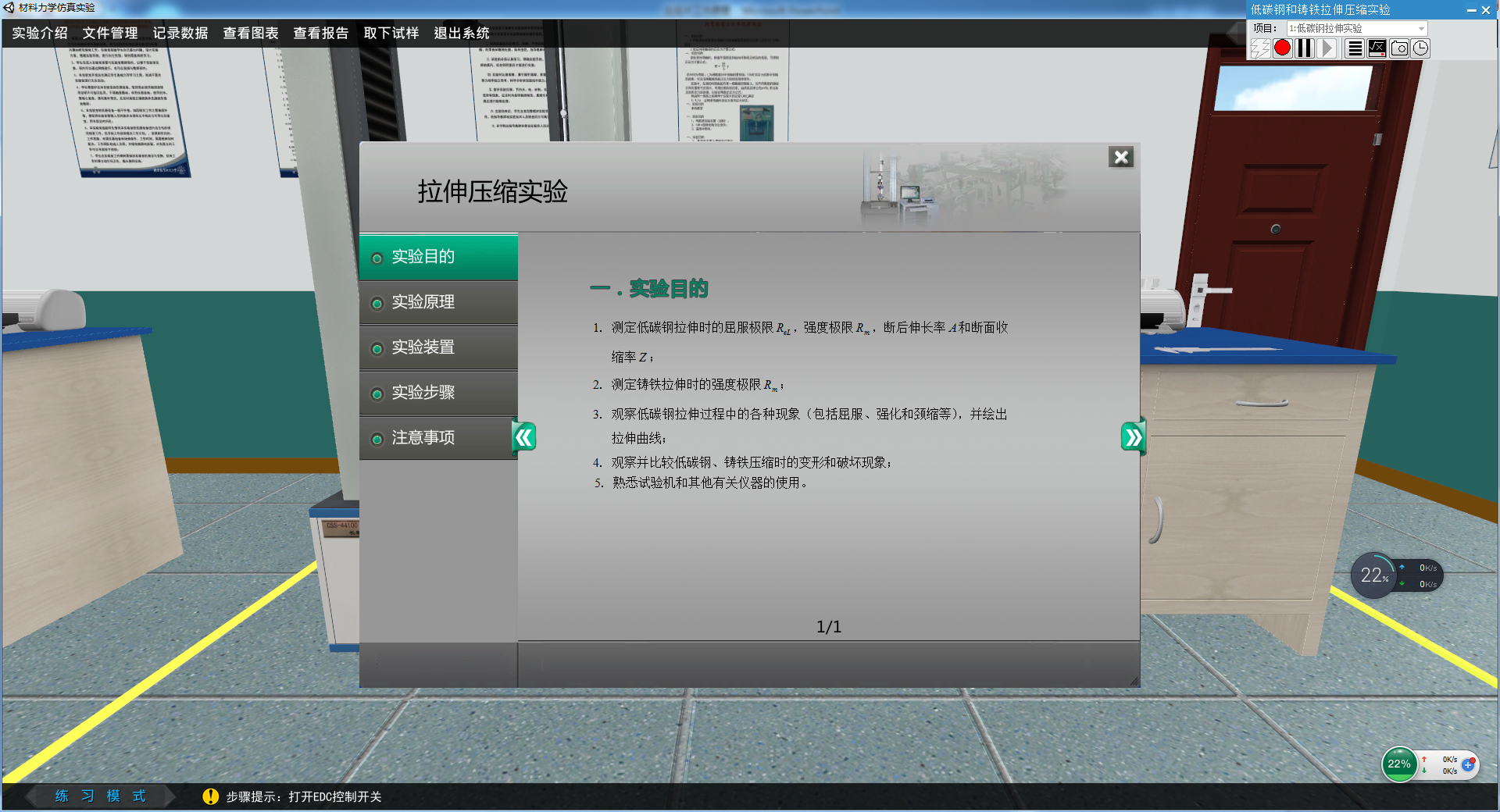The width and height of the screenshot is (1500, 812).
Task: Close the 拉伸压缩实验 dialog
Action: click(x=1121, y=158)
